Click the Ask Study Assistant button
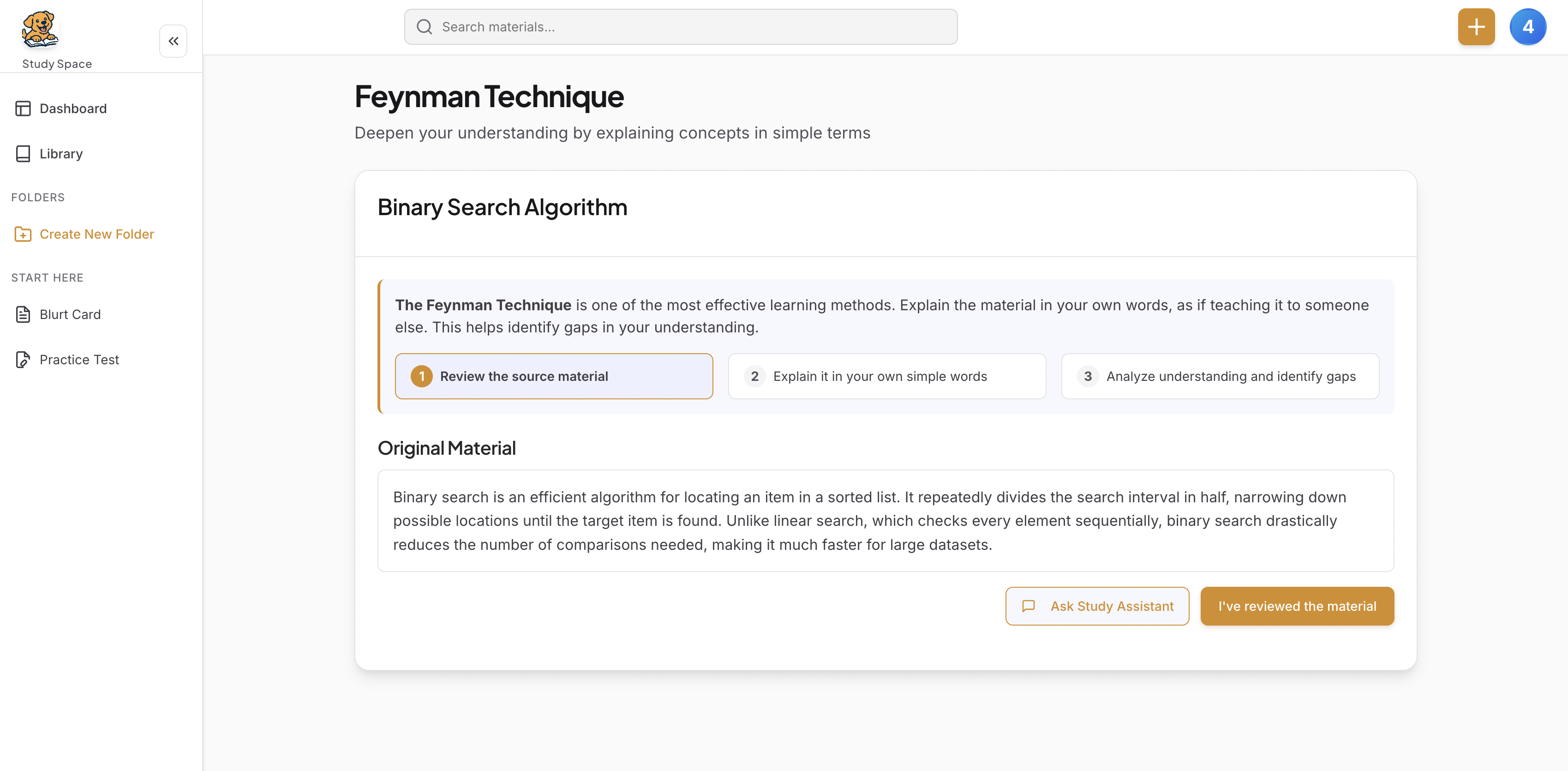1568x771 pixels. (x=1096, y=606)
